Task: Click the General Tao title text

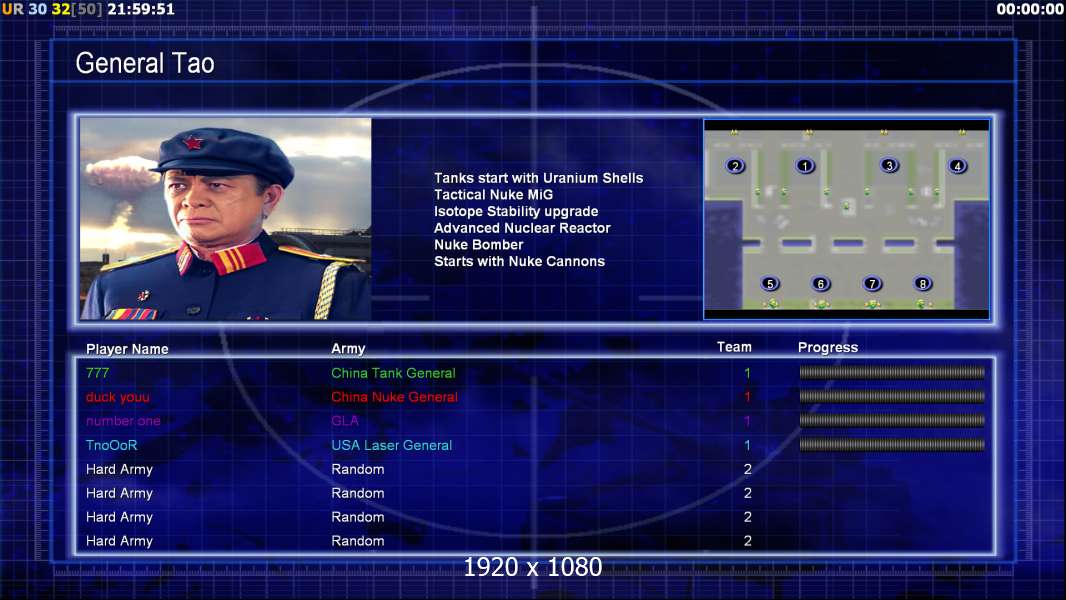Action: (x=145, y=63)
